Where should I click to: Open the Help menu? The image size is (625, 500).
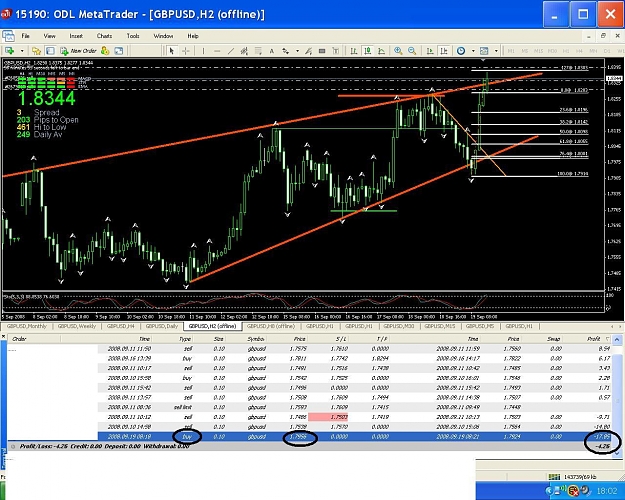[193, 36]
